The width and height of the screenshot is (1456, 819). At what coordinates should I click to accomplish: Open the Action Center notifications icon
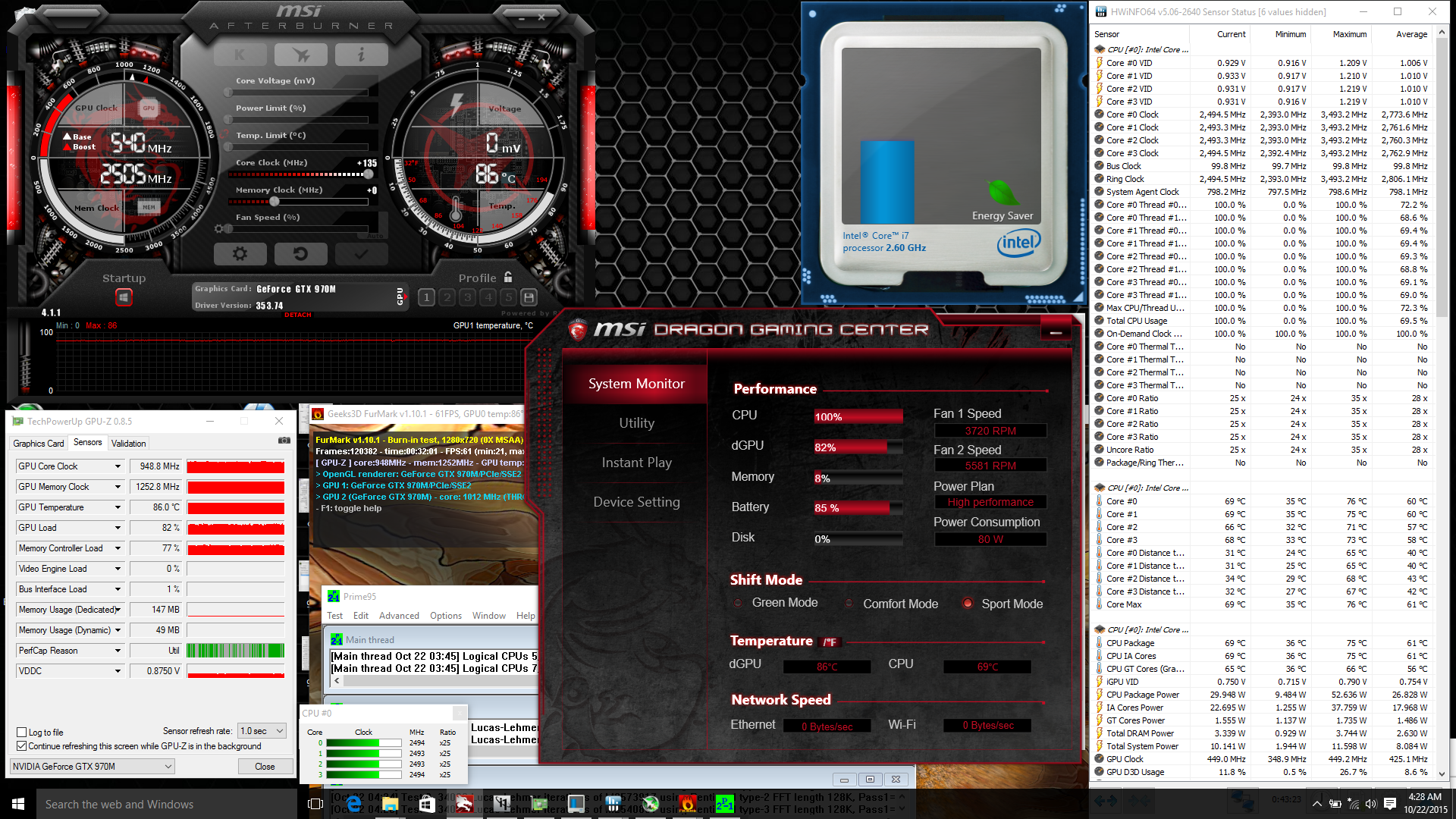(1390, 803)
